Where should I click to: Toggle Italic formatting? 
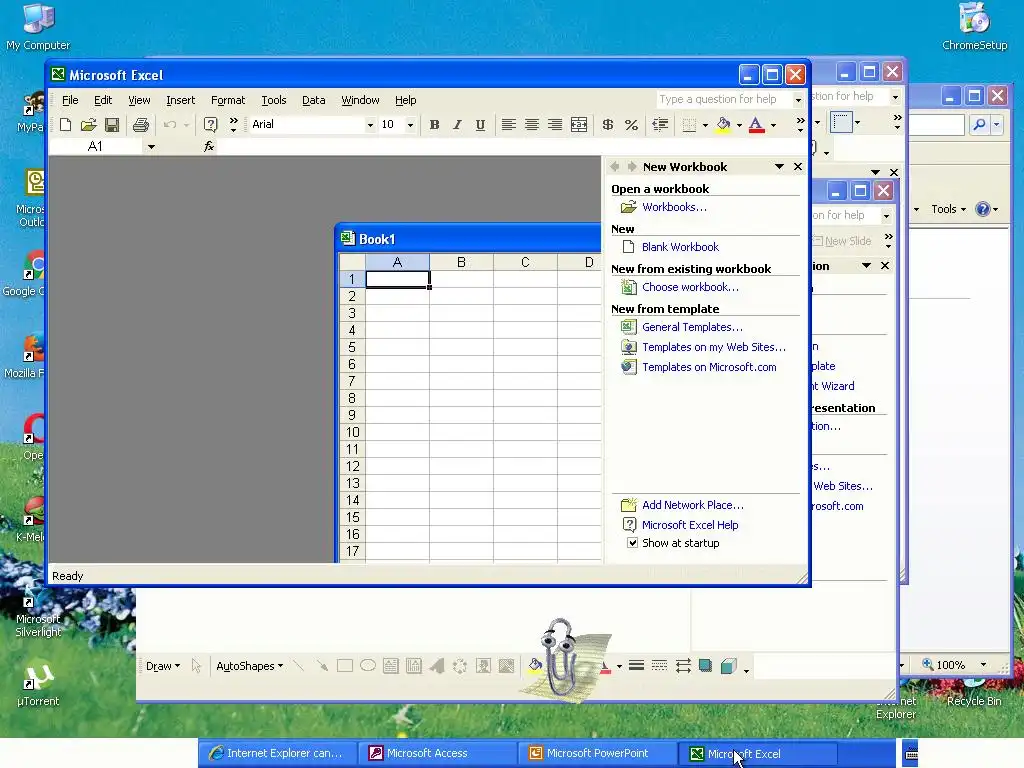(x=457, y=125)
